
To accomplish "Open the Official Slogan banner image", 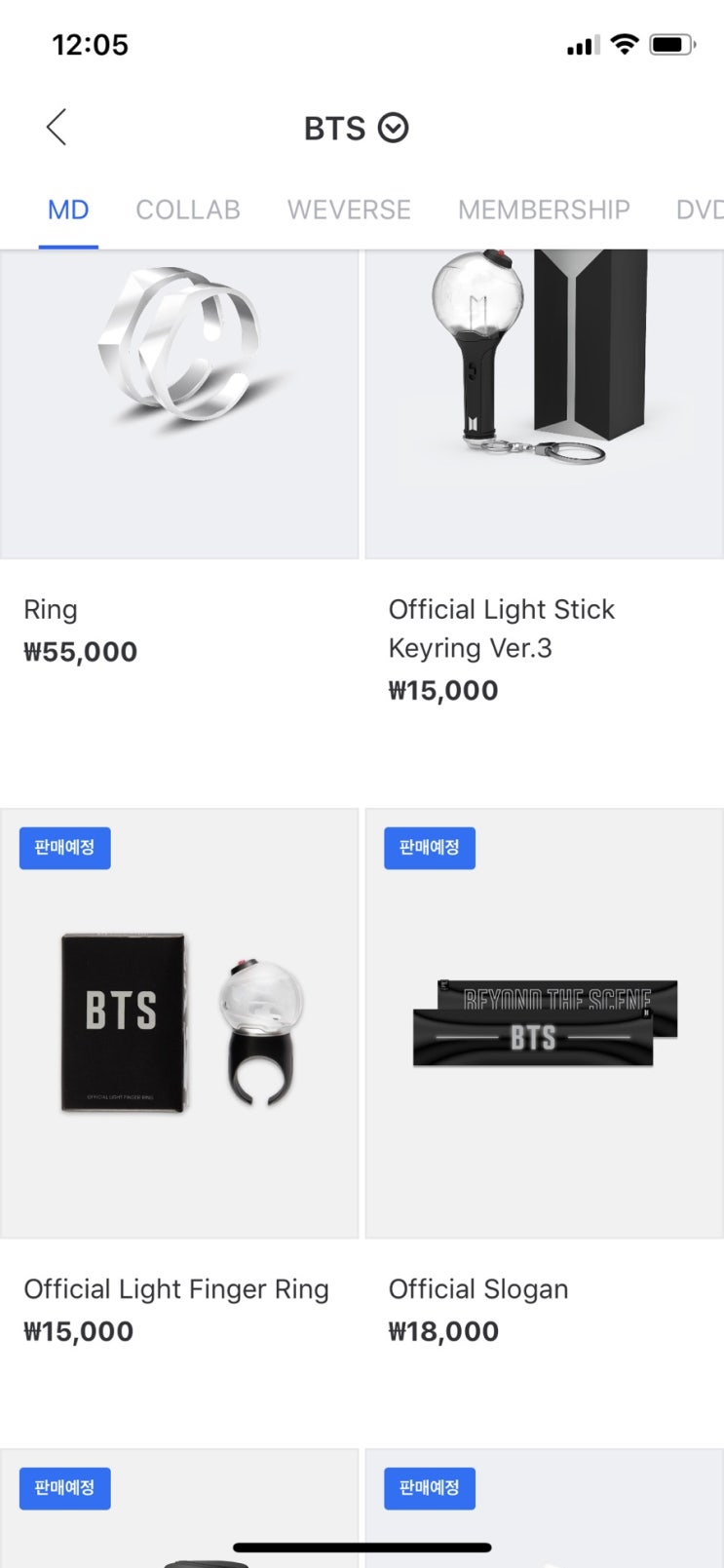I will 545,1023.
